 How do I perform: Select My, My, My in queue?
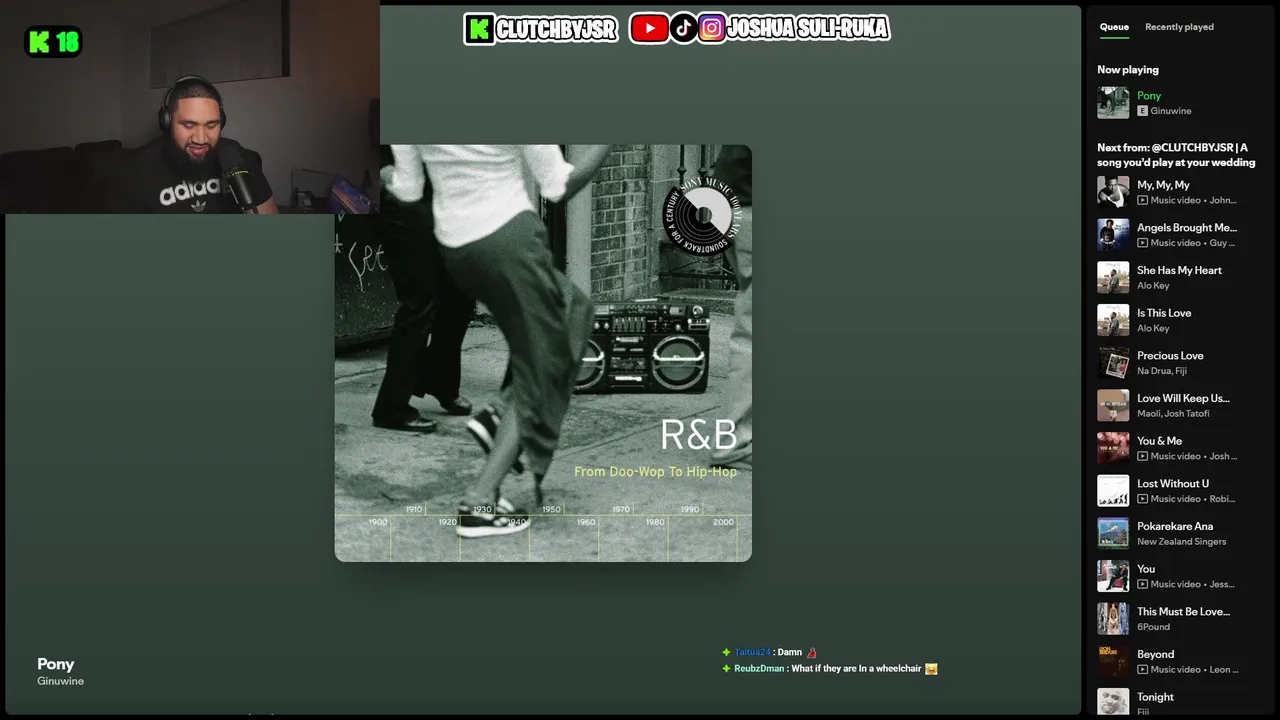[1163, 185]
